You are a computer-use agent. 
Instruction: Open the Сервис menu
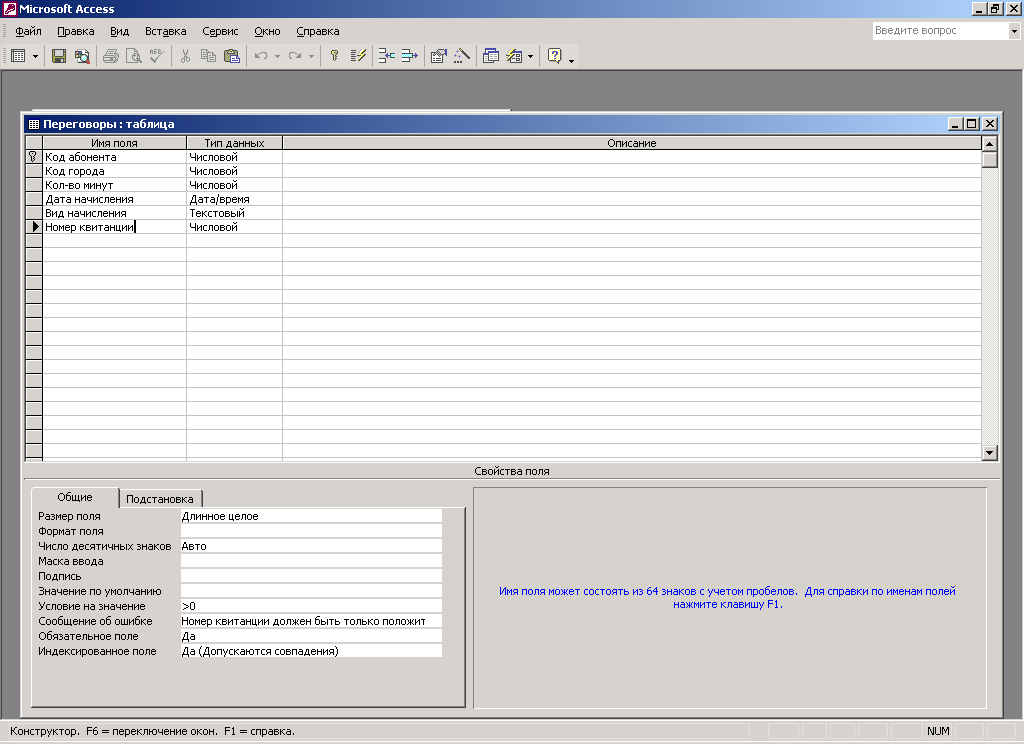[220, 31]
